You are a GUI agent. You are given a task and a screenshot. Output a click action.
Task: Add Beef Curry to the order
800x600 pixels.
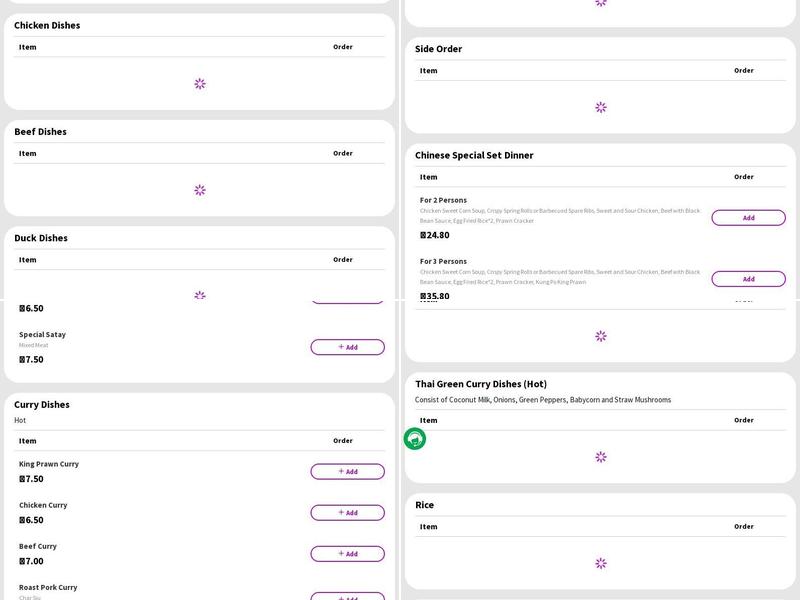347,554
